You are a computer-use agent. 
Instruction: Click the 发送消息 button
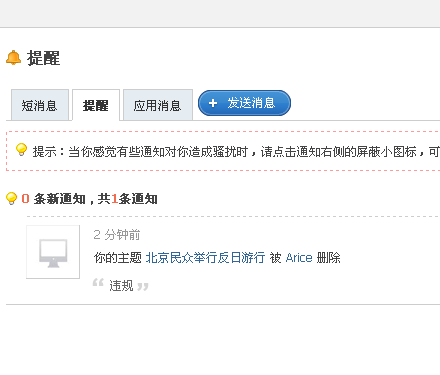244,103
